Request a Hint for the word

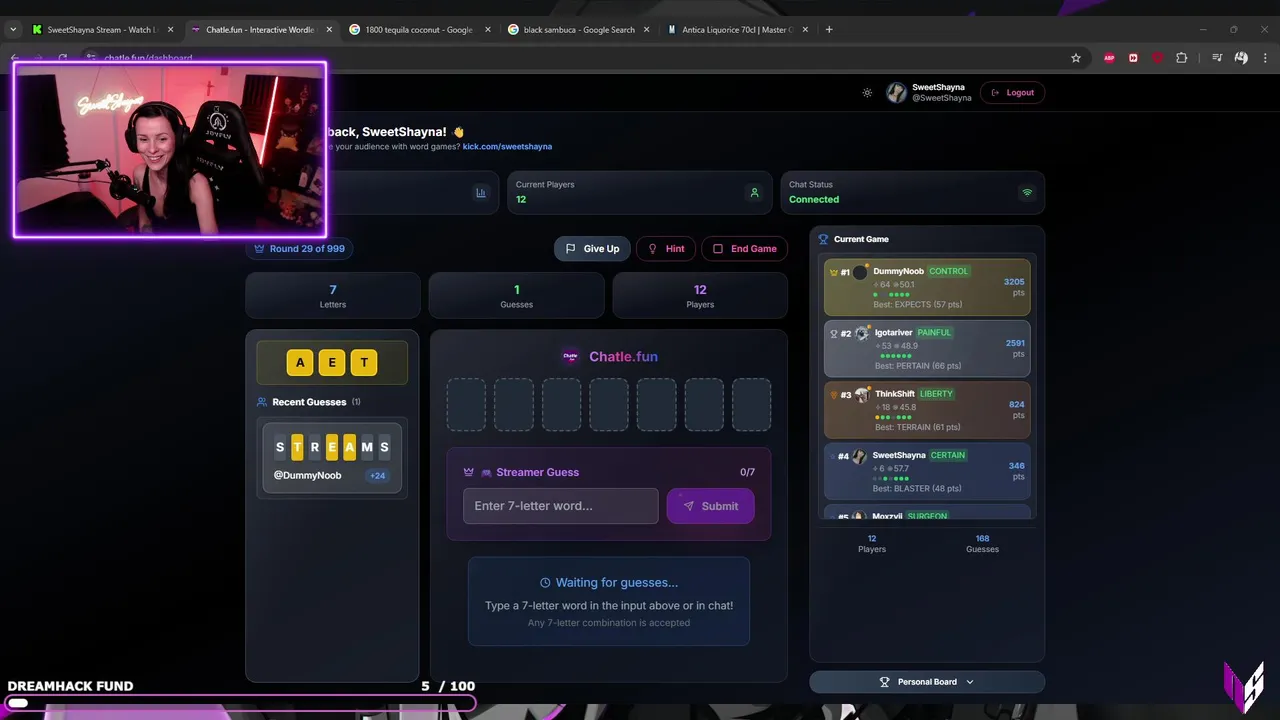pyautogui.click(x=666, y=249)
